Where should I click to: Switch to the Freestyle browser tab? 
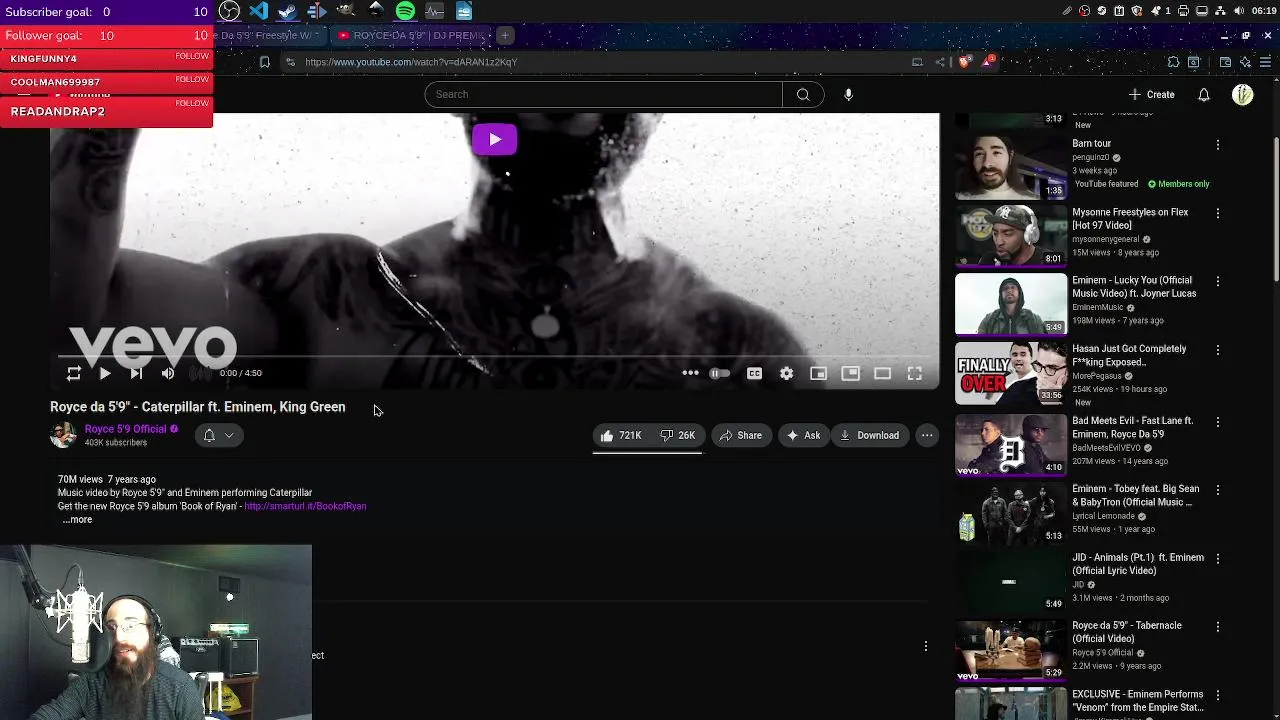268,35
